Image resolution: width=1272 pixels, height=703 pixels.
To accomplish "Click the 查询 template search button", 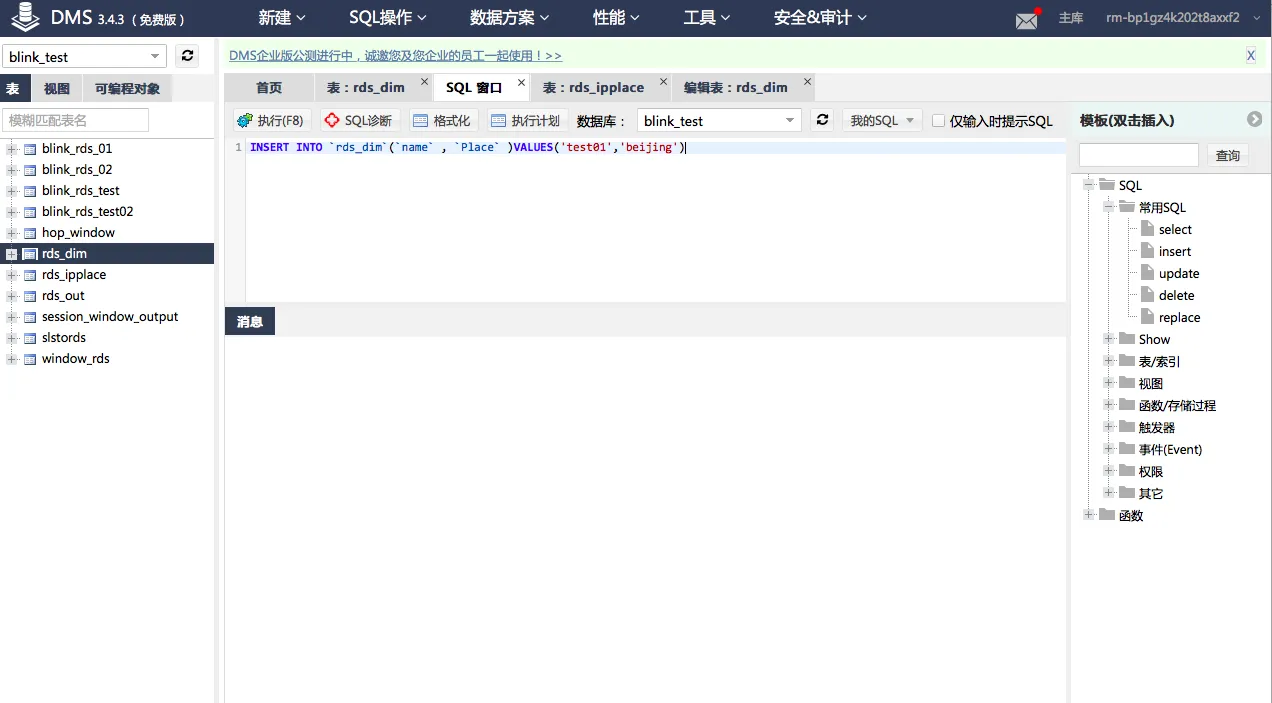I will (x=1228, y=155).
